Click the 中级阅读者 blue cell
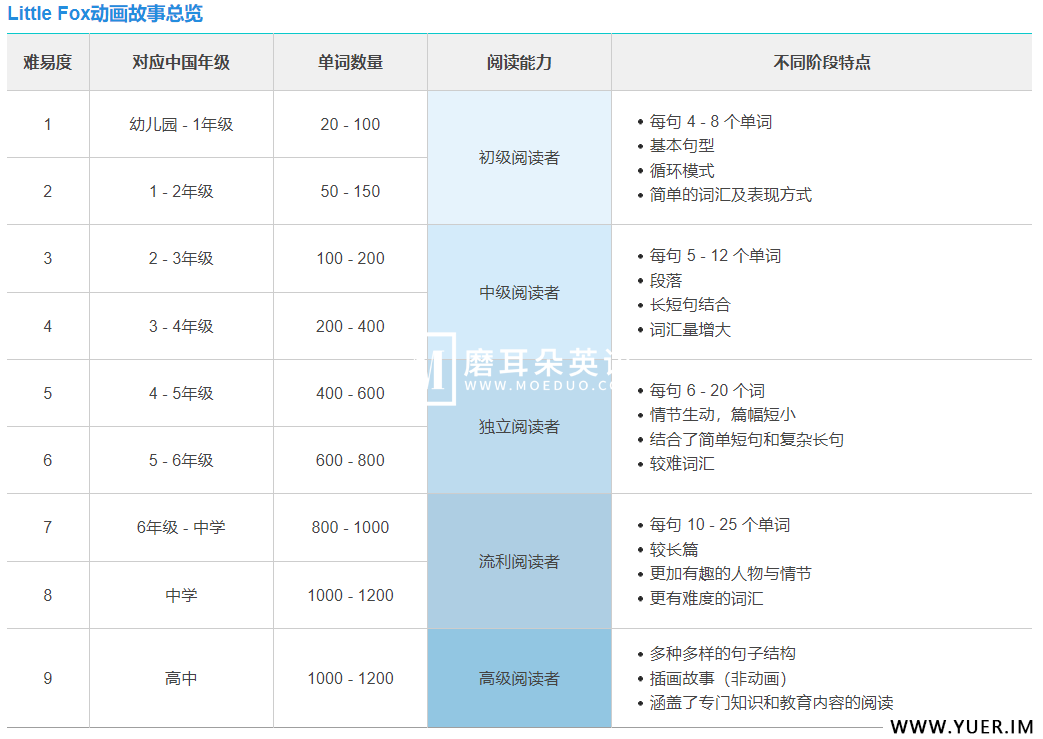 pyautogui.click(x=519, y=292)
